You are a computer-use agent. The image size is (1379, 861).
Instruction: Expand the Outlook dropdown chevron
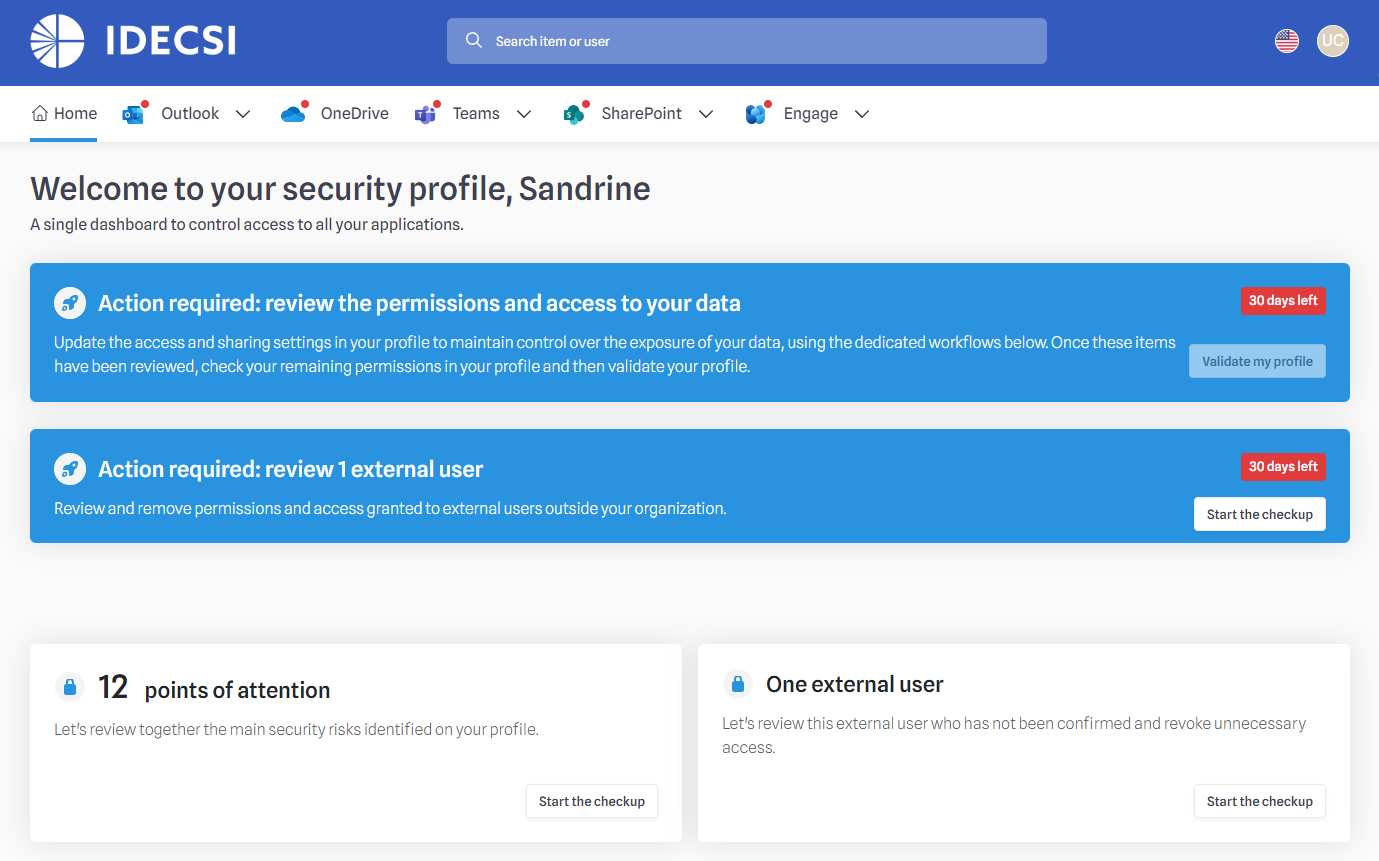[243, 114]
